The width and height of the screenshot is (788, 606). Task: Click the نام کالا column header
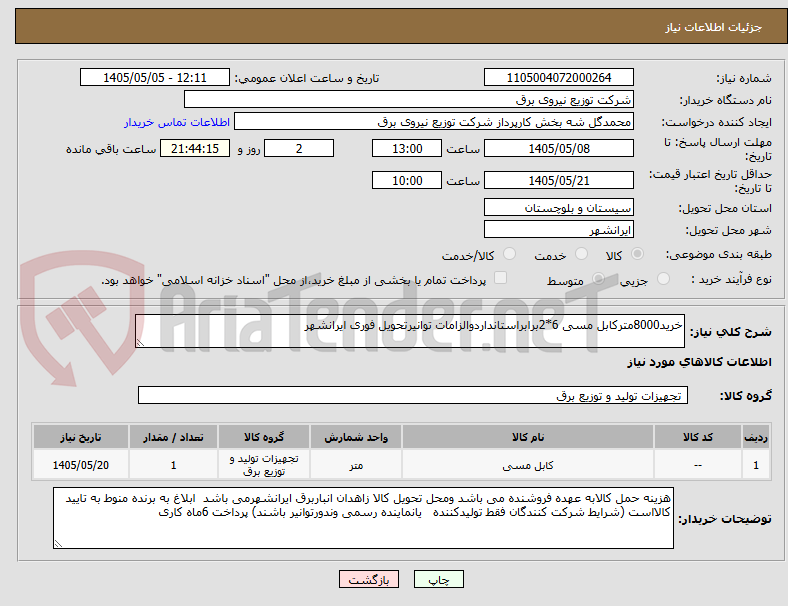[528, 437]
